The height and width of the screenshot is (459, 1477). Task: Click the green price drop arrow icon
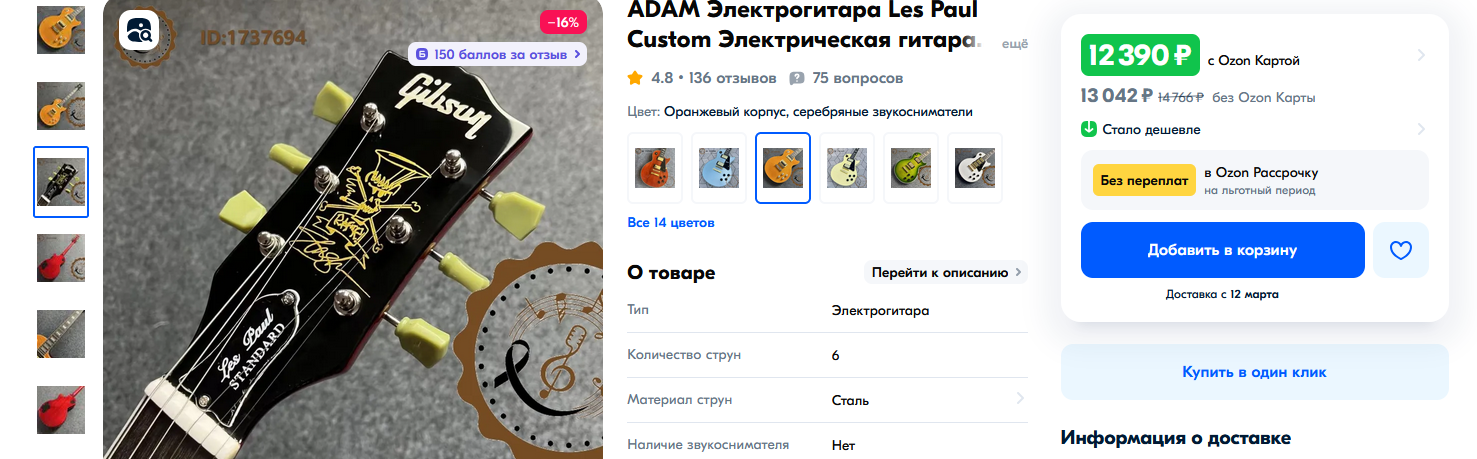[x=1089, y=129]
